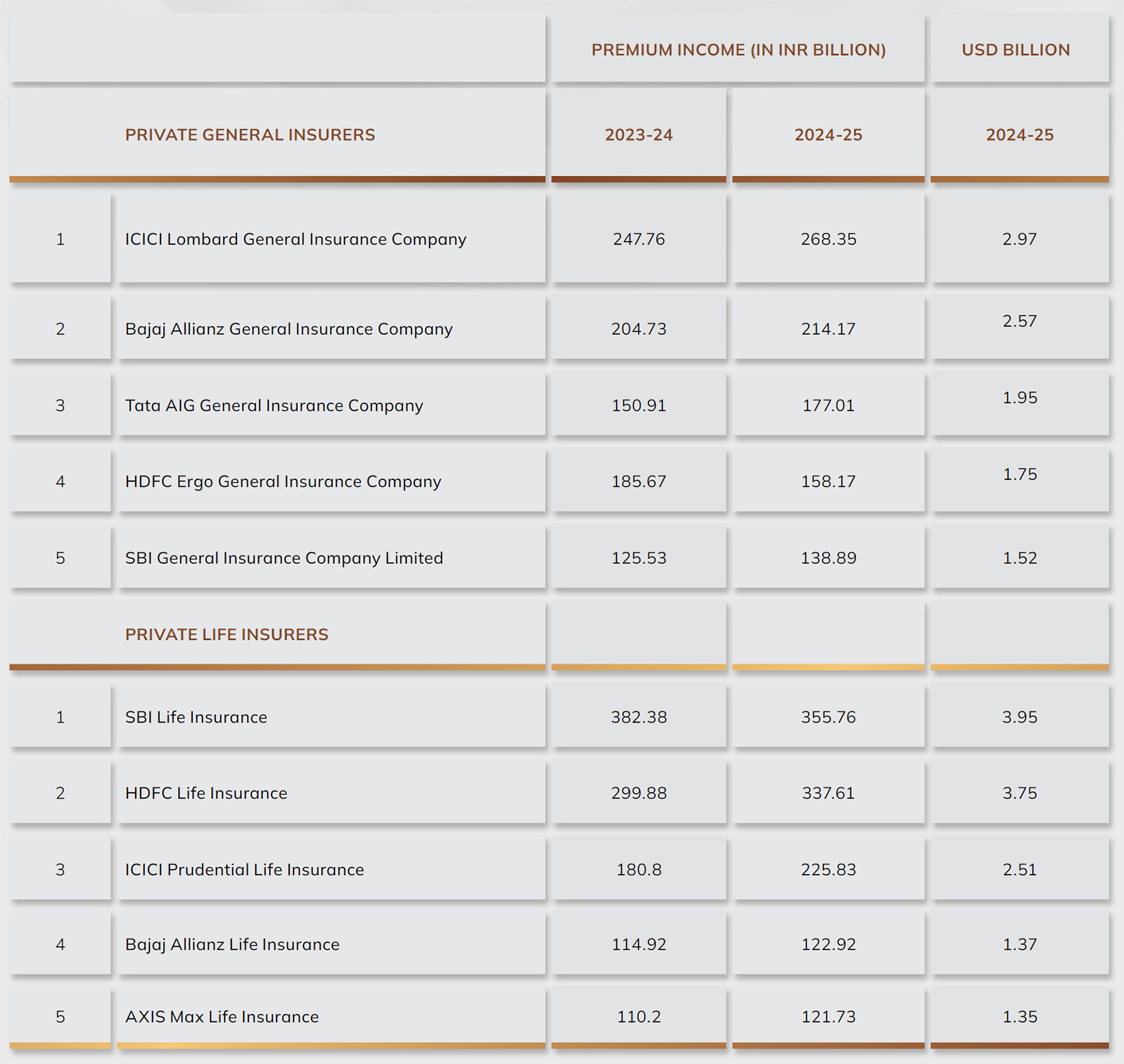Click Bajaj Allianz Life Insurance name
This screenshot has height=1064, width=1124.
click(232, 944)
